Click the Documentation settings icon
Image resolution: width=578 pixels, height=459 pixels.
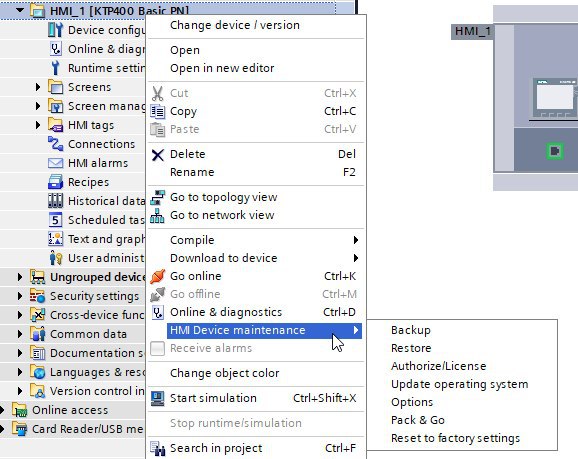pyautogui.click(x=38, y=353)
